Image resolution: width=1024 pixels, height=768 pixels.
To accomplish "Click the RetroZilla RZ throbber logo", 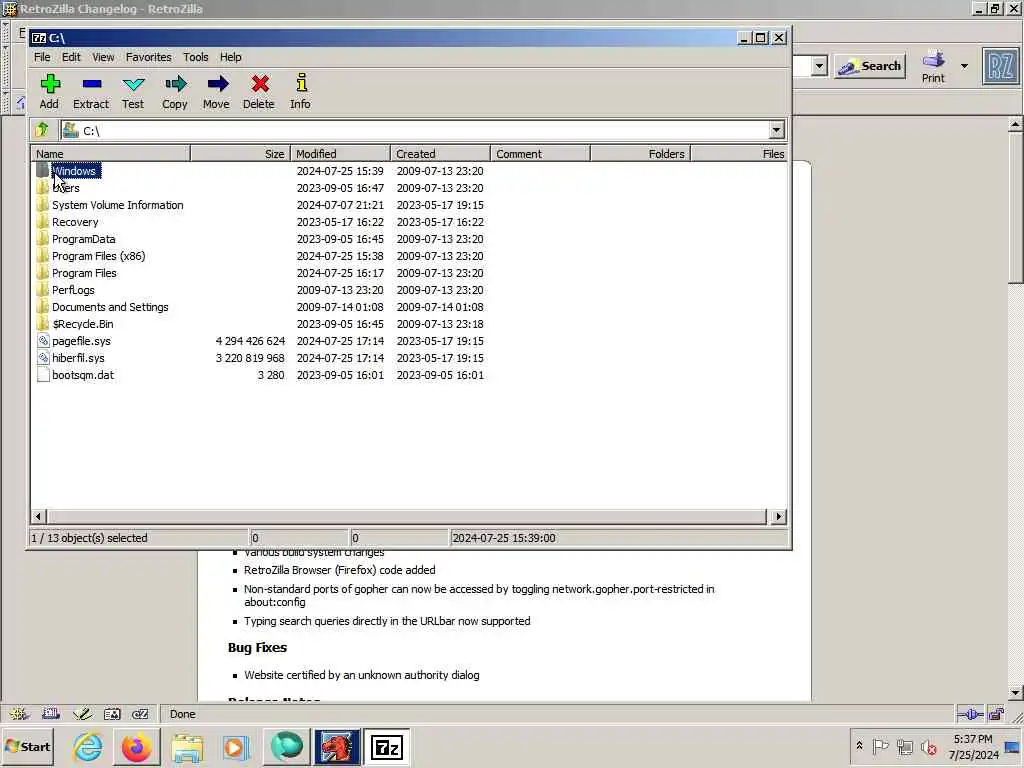I will (1000, 66).
